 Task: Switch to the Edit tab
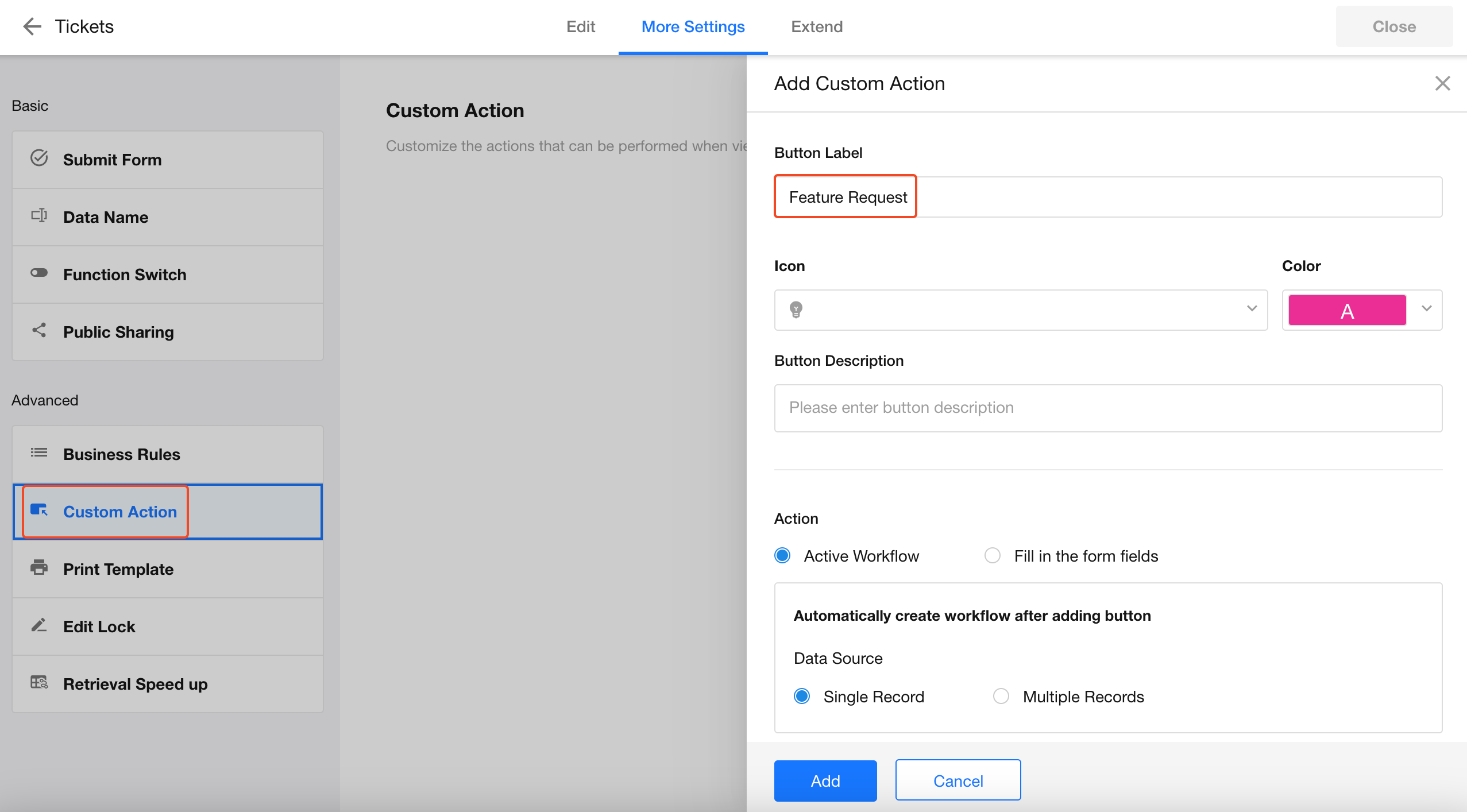pyautogui.click(x=580, y=26)
